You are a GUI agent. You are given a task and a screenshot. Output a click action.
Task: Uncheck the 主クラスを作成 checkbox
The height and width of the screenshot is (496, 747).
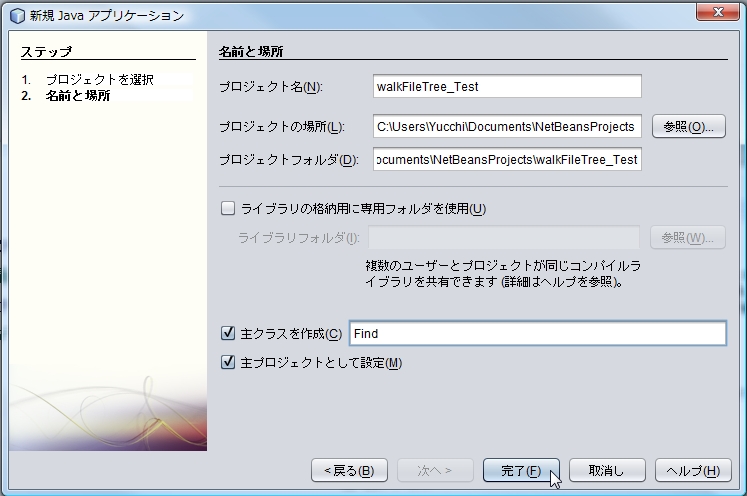pyautogui.click(x=228, y=334)
